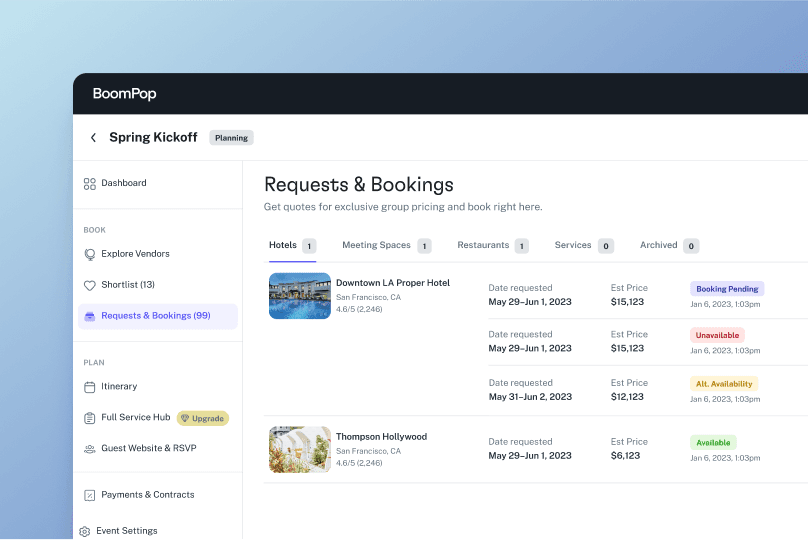Click the $6,123 est price value
Viewport: 808px width, 540px height.
625,455
